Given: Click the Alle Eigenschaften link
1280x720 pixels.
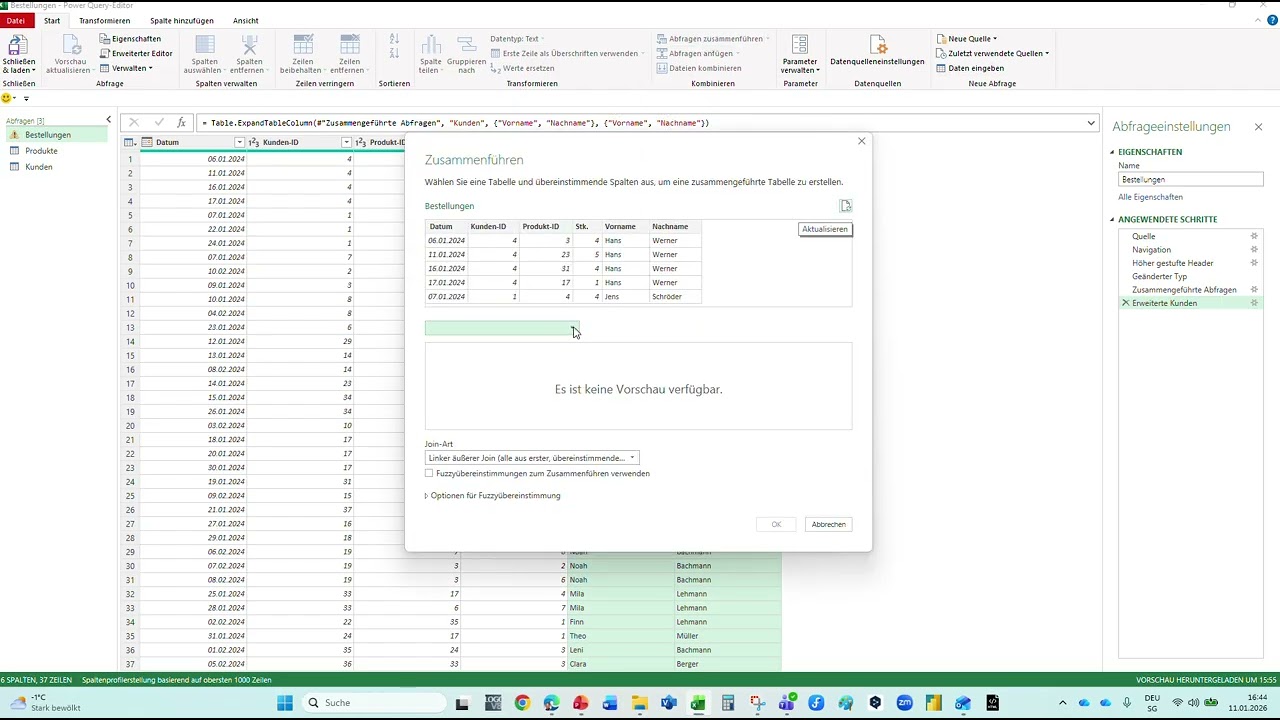Looking at the screenshot, I should click(1150, 197).
